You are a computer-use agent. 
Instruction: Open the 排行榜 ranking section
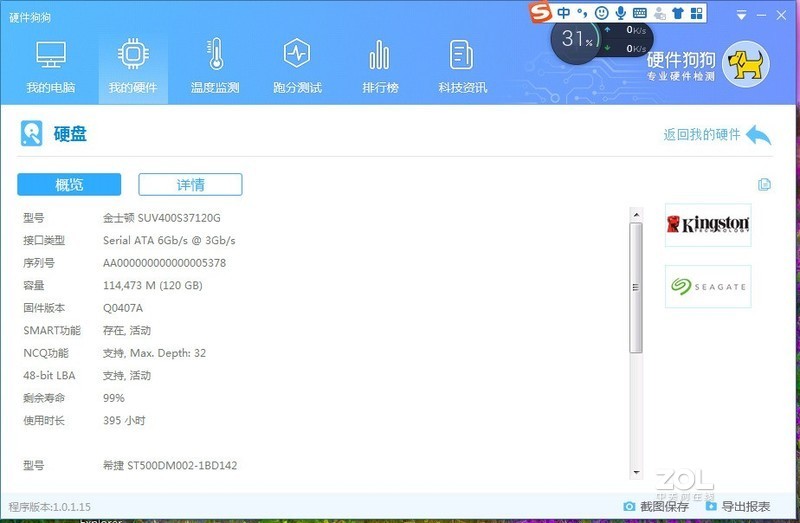coord(380,66)
